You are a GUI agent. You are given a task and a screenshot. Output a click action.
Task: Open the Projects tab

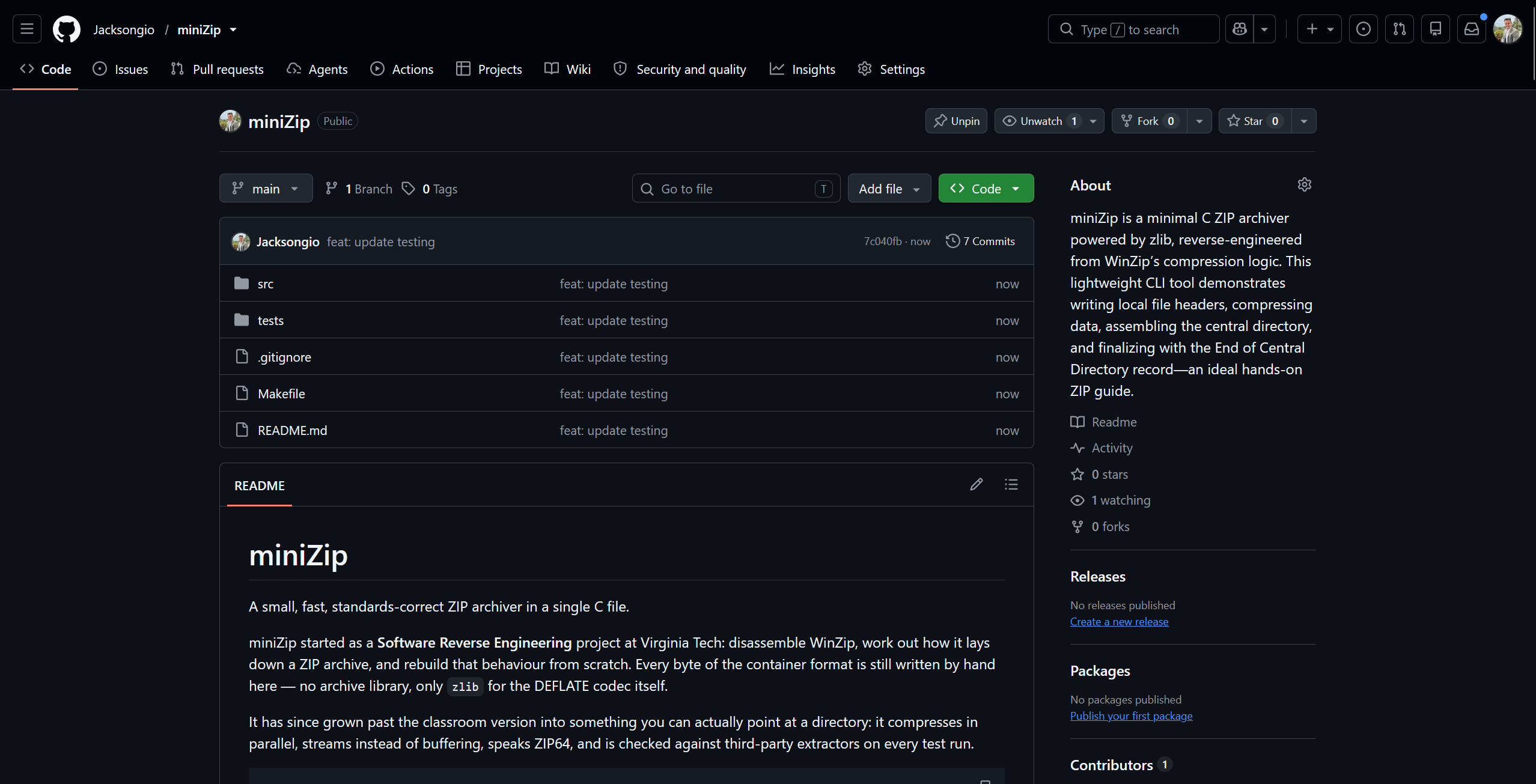coord(489,69)
